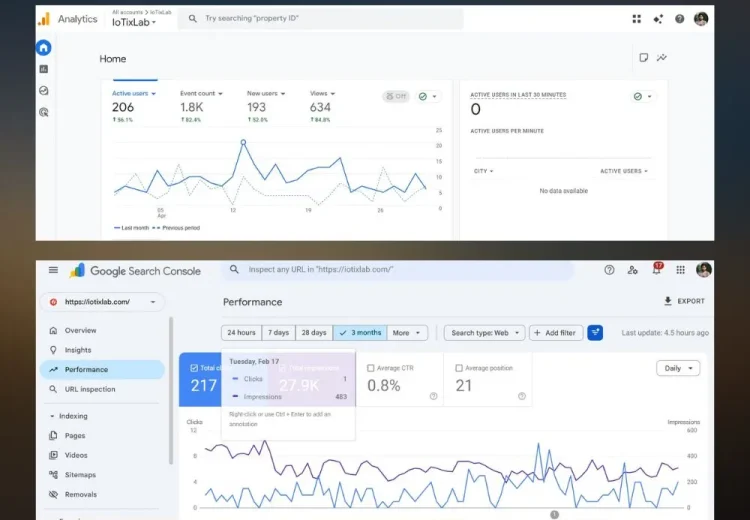Open Pages under Indexing
Image resolution: width=750 pixels, height=520 pixels.
[102, 435]
